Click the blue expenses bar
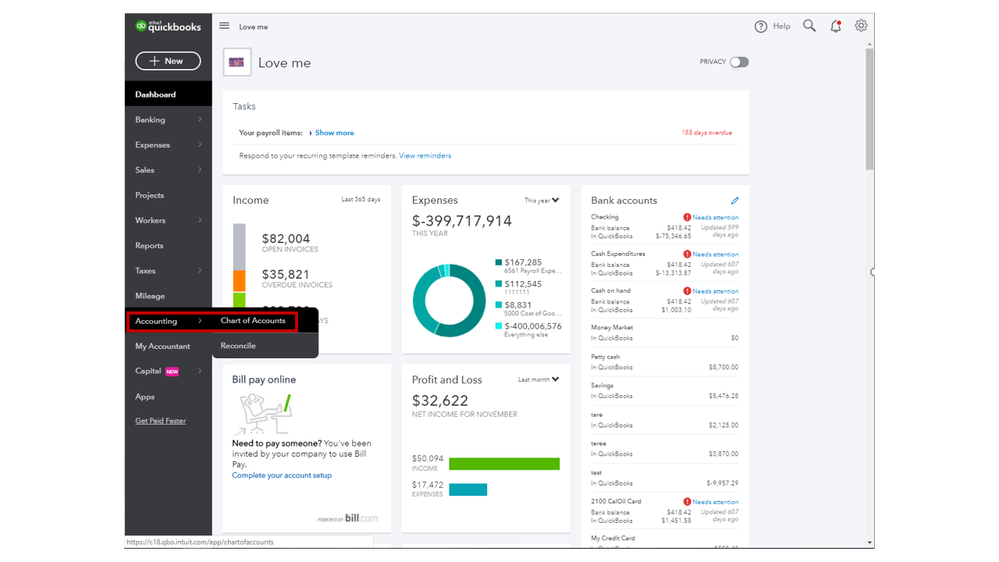Viewport: 999px width, 562px height. point(468,489)
